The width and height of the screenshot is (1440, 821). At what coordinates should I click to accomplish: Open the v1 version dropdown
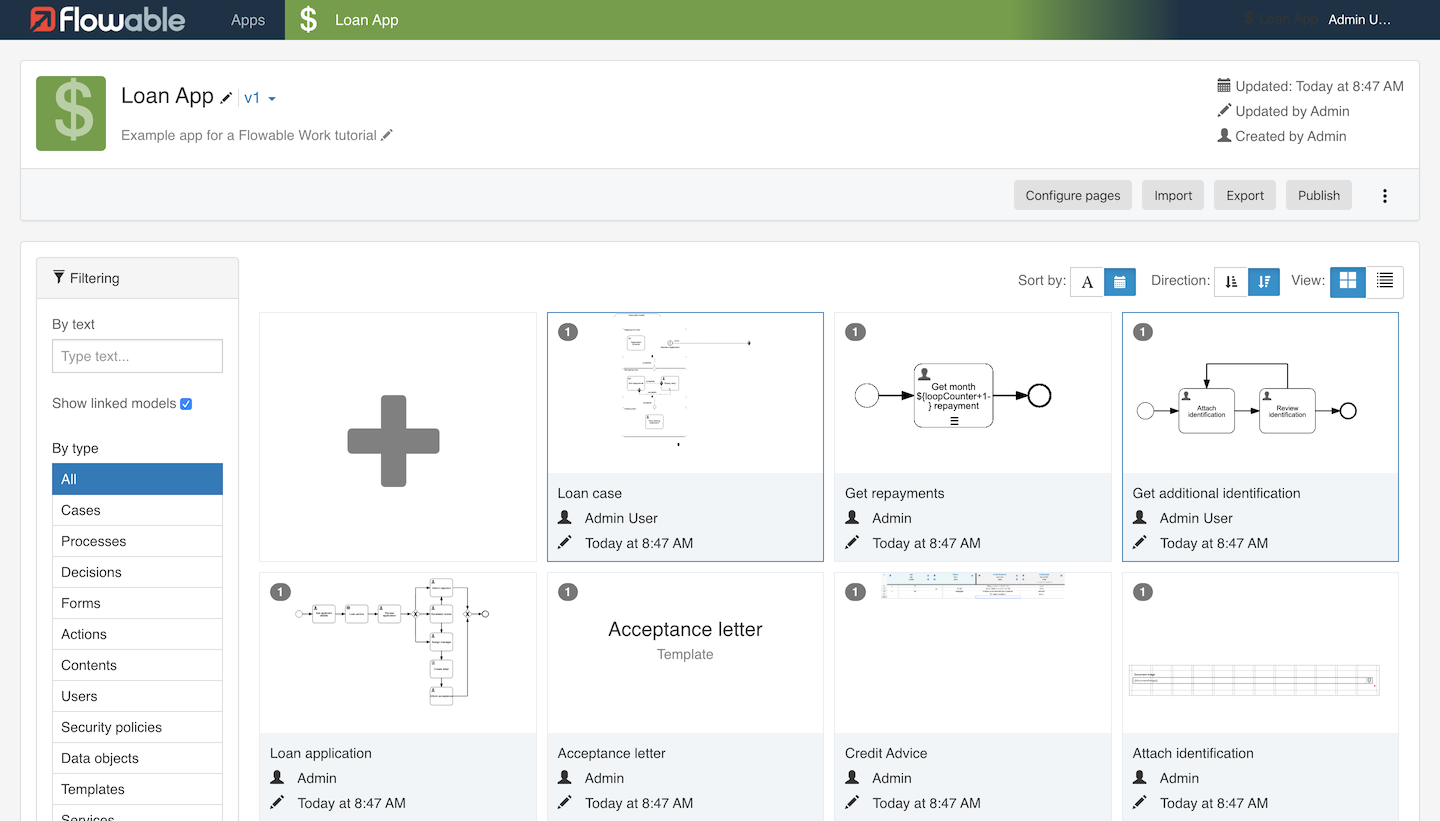coord(260,98)
